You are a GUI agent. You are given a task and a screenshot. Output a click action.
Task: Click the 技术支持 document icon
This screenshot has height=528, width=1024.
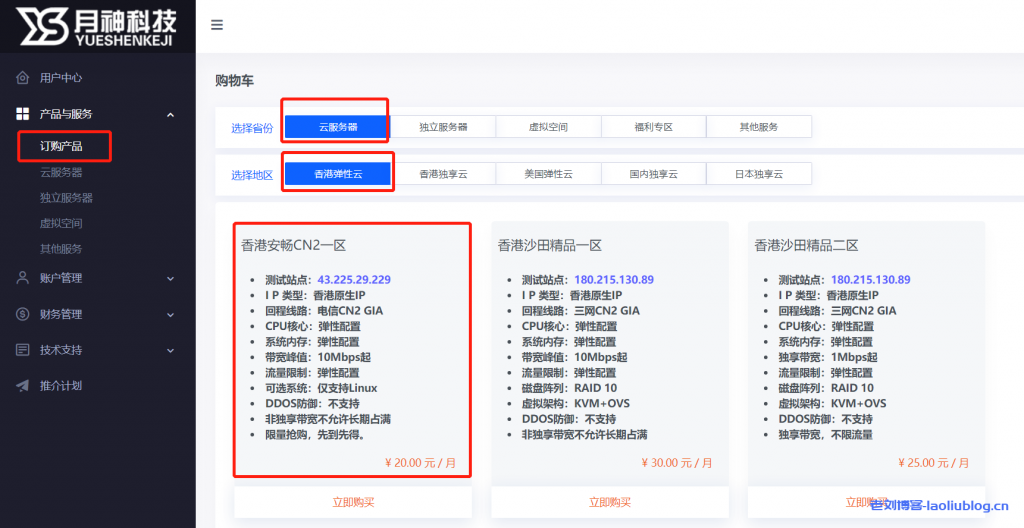[x=22, y=350]
